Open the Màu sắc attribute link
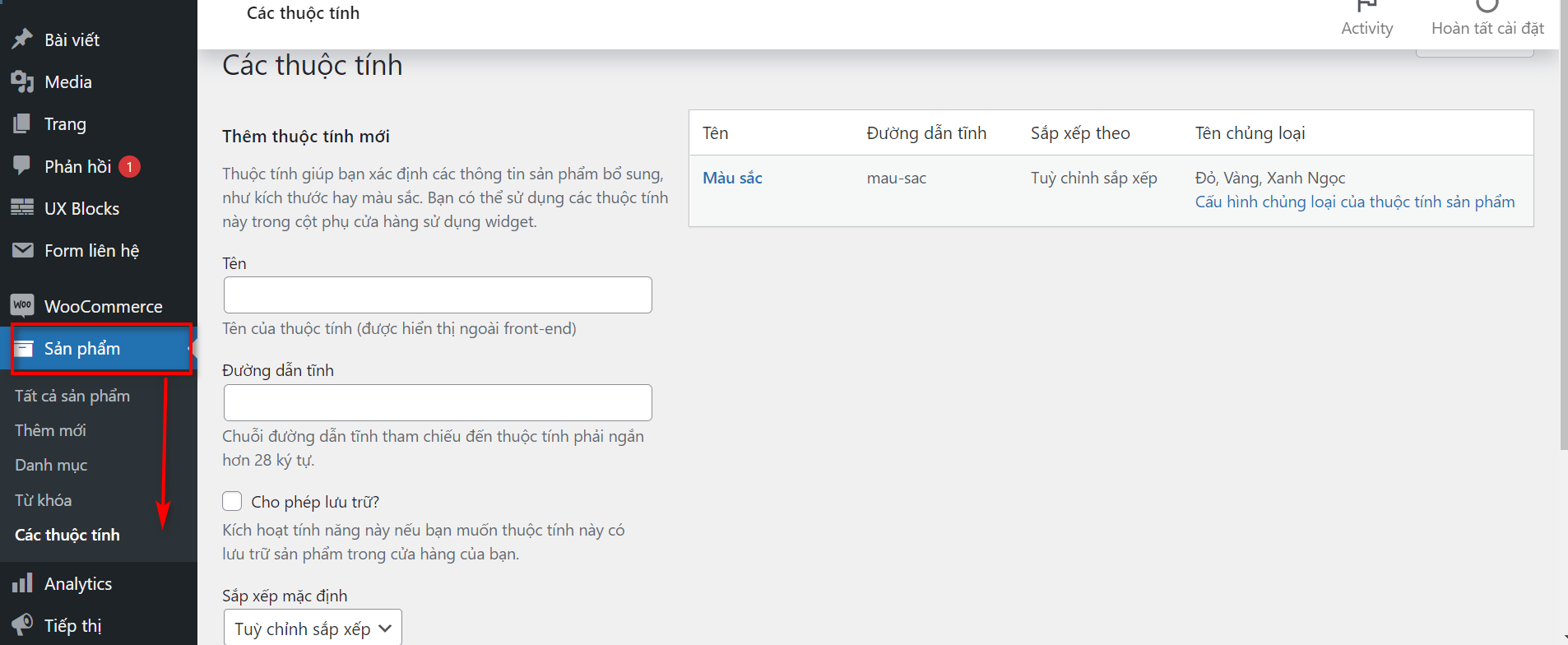 tap(732, 178)
